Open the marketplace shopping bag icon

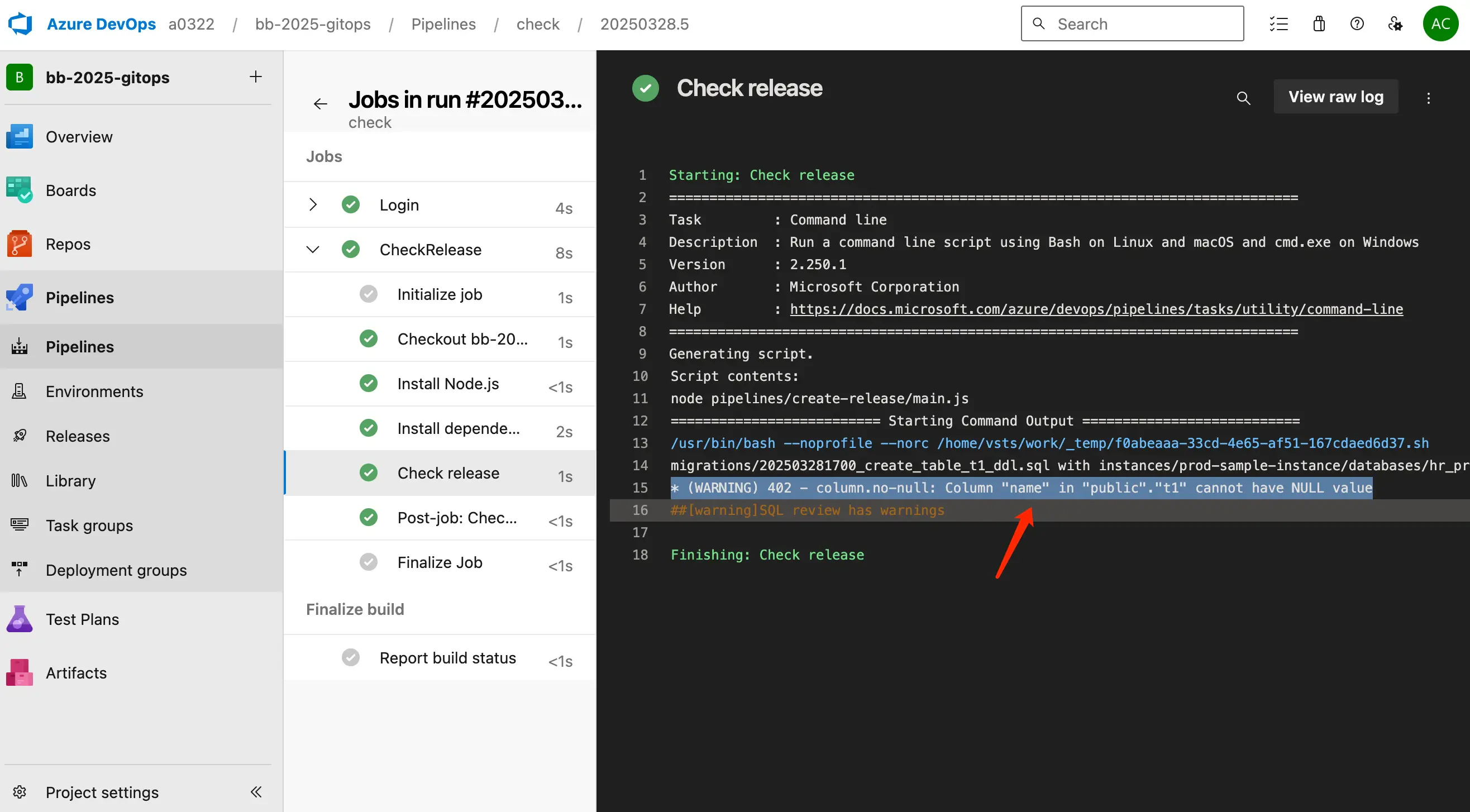click(x=1319, y=23)
